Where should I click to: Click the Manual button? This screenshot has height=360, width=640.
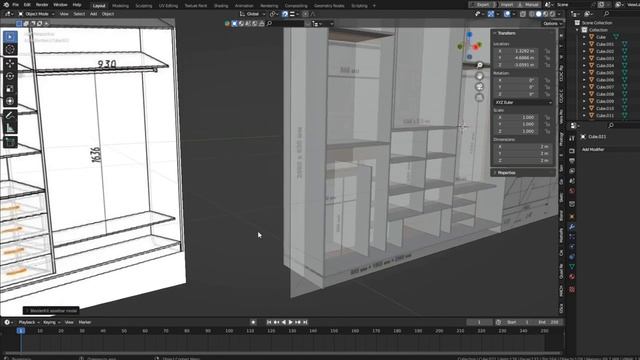(529, 4)
